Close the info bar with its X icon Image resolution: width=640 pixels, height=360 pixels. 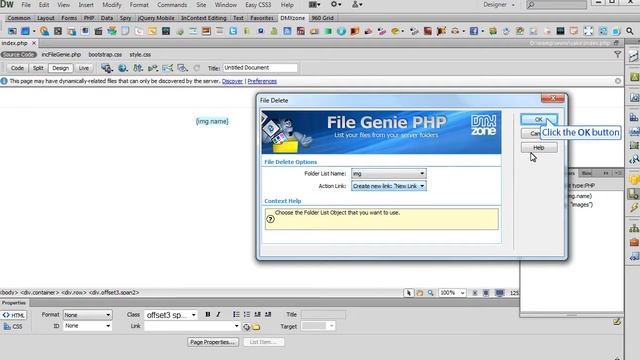618,81
